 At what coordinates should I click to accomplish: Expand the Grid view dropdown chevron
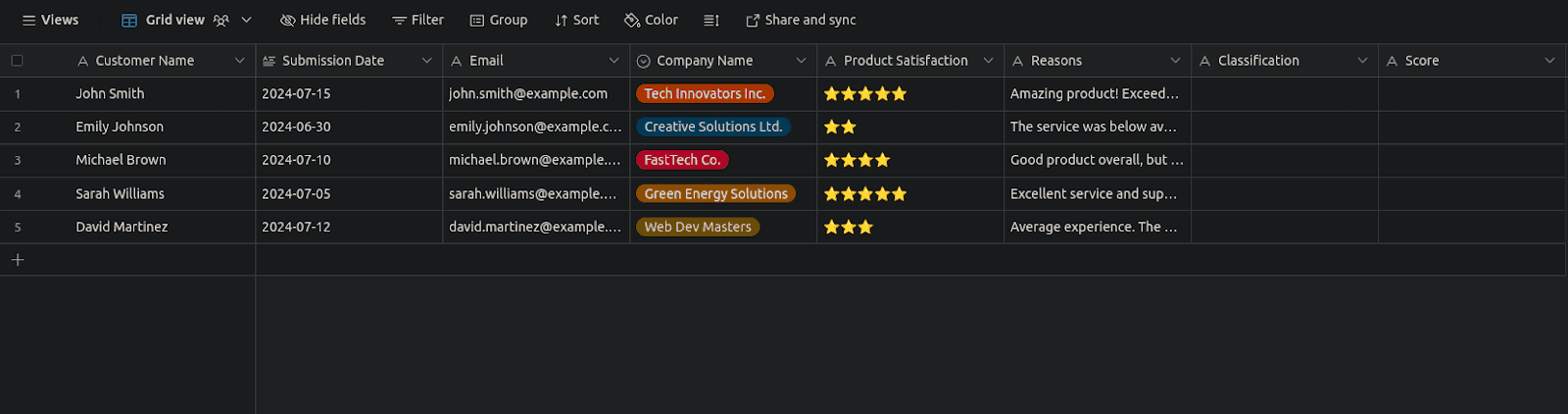[x=247, y=21]
